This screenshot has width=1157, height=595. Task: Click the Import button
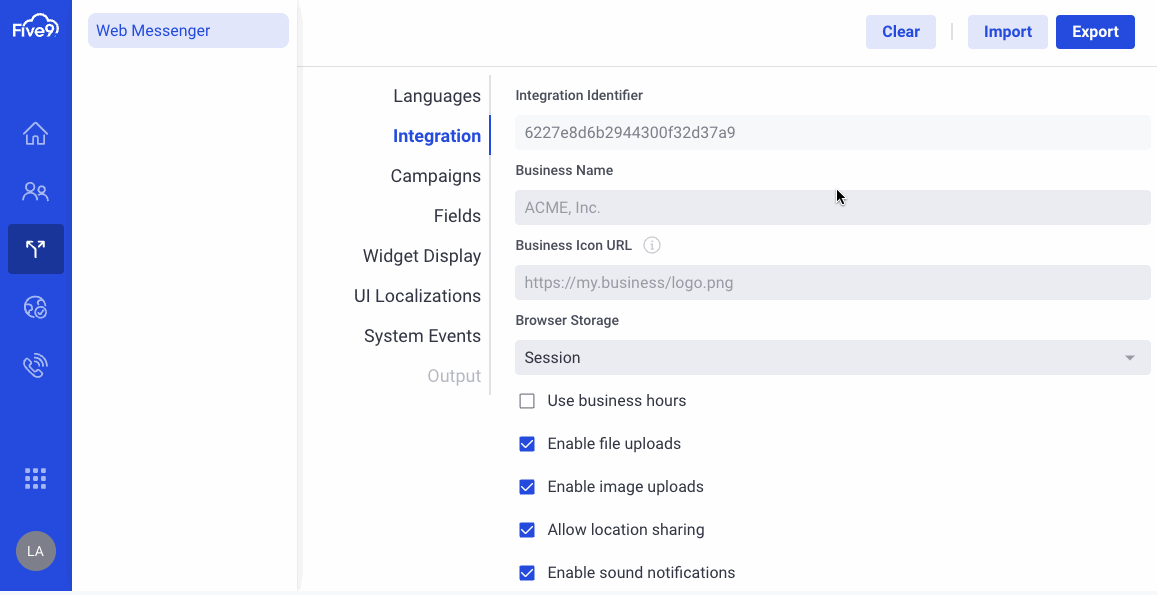[1007, 32]
